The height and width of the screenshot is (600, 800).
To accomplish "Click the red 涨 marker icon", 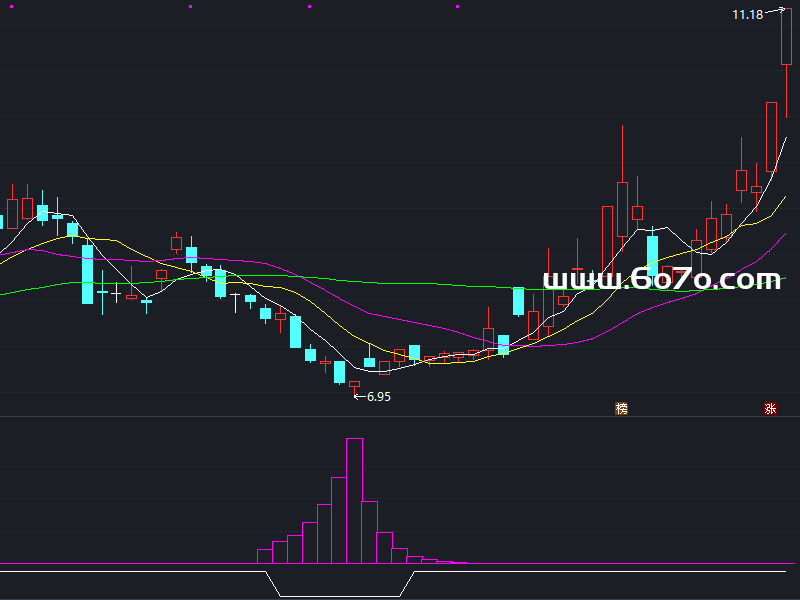I will tap(770, 408).
